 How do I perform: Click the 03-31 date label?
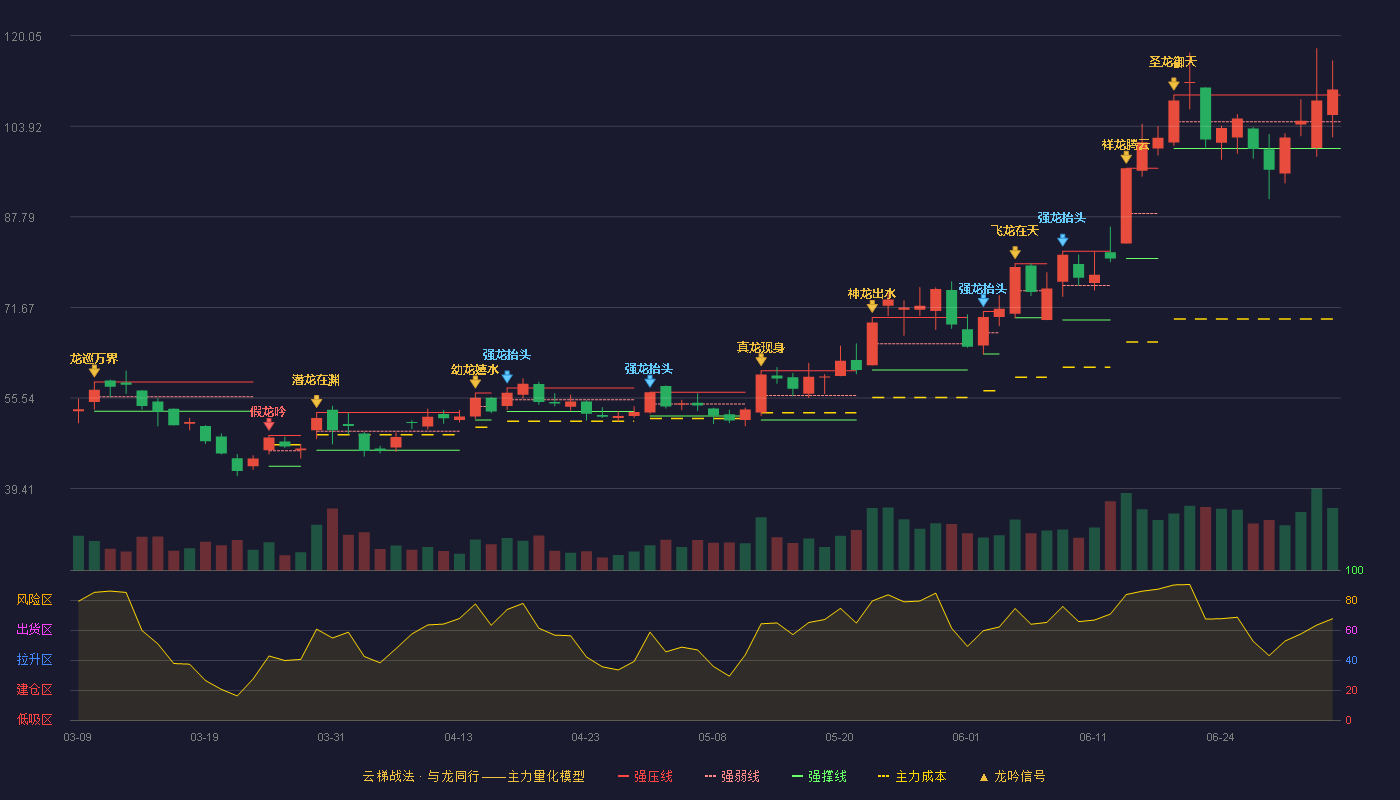pos(331,737)
